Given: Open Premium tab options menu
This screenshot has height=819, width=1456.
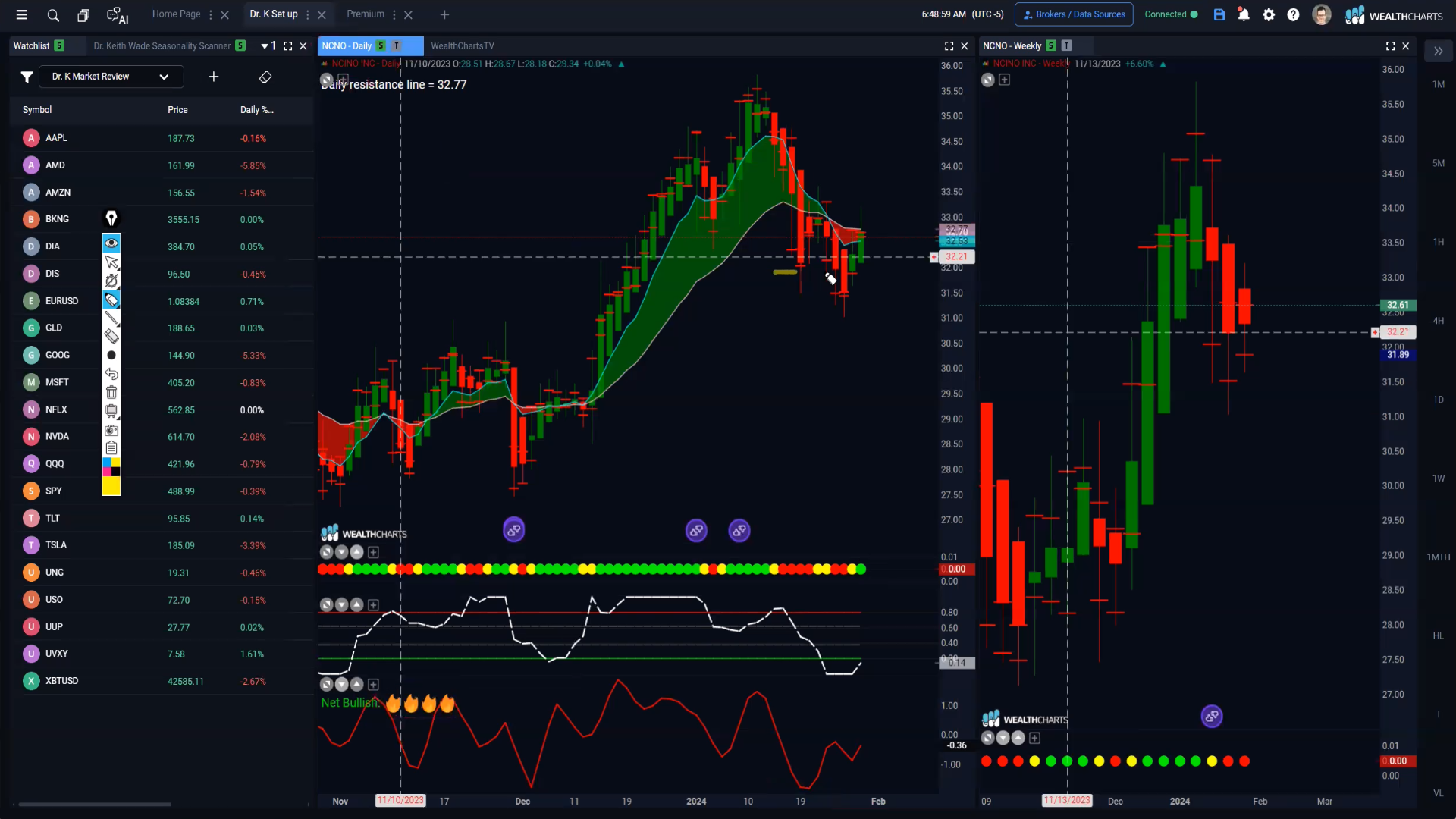Looking at the screenshot, I should (x=394, y=14).
